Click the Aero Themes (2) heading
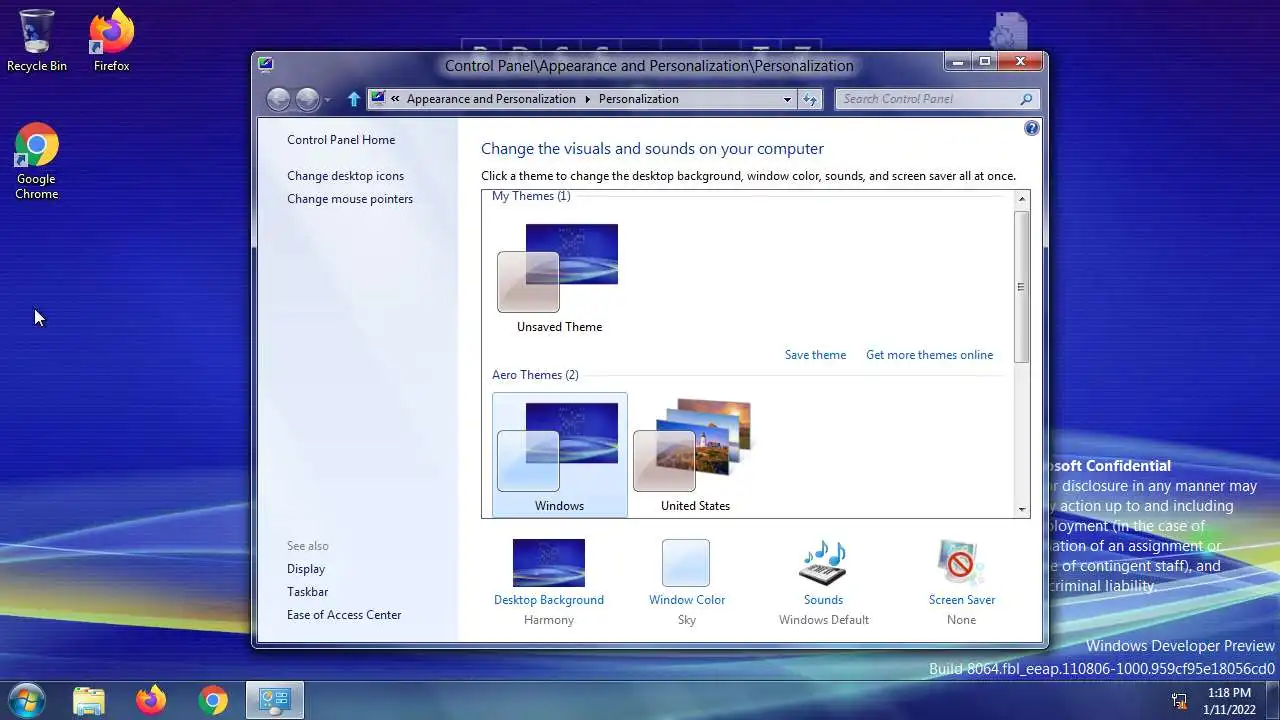This screenshot has height=720, width=1280. pyautogui.click(x=535, y=375)
